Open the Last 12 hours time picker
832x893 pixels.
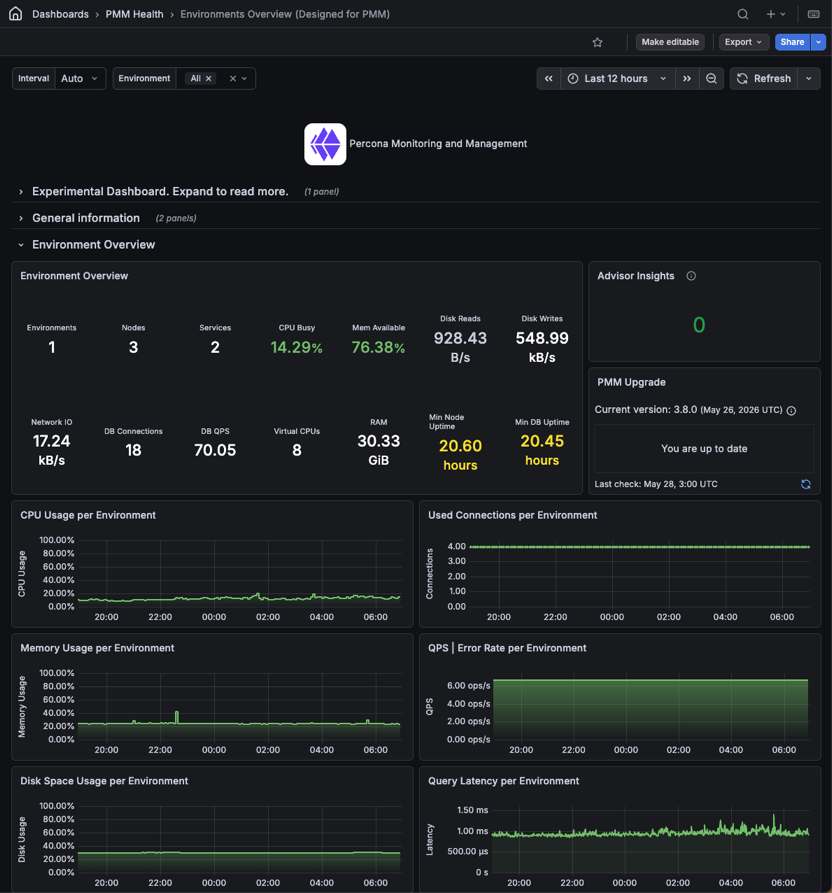coord(618,79)
